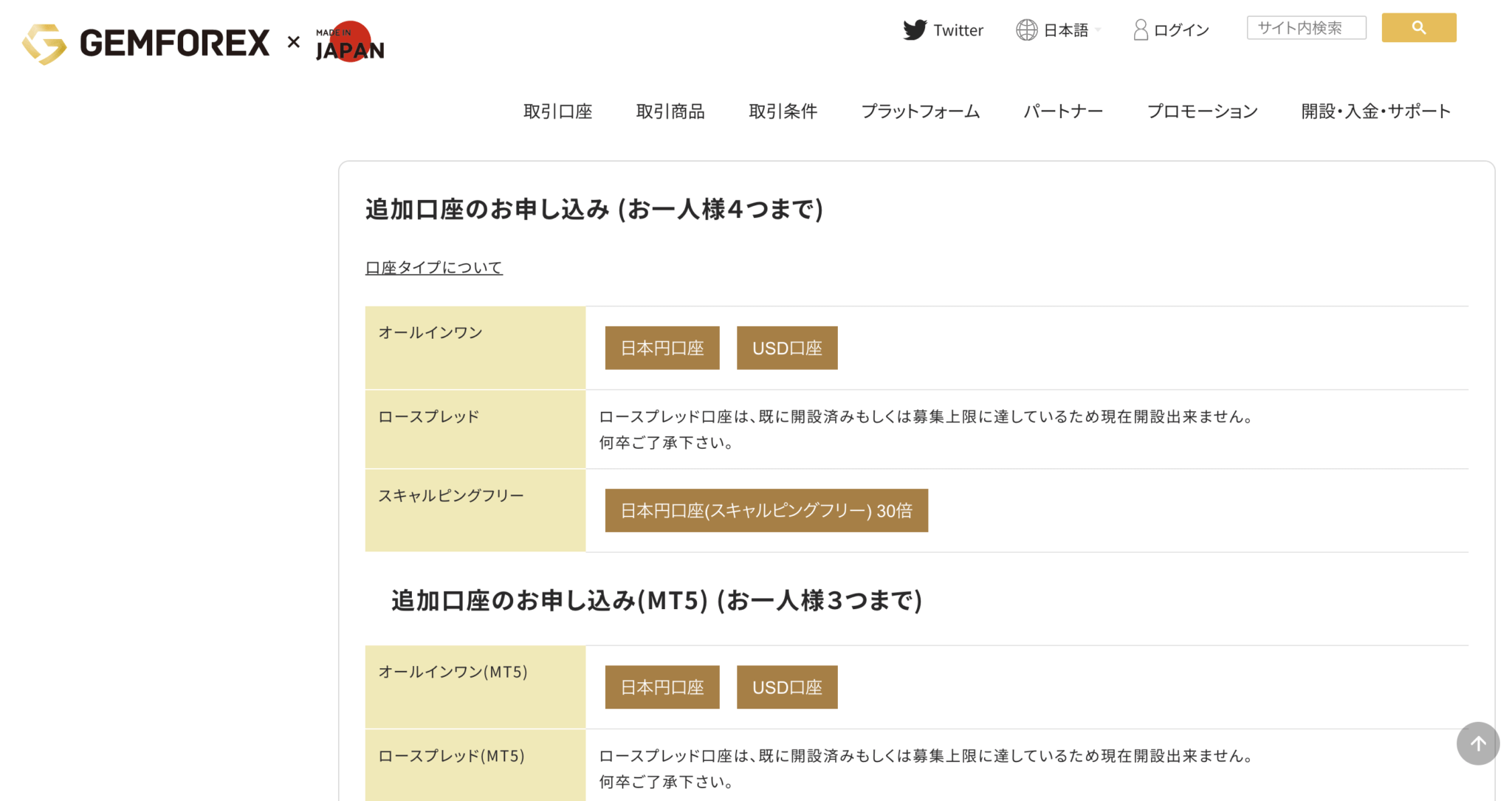This screenshot has width=1512, height=801.
Task: Click the gold search magnifier button
Action: (x=1418, y=27)
